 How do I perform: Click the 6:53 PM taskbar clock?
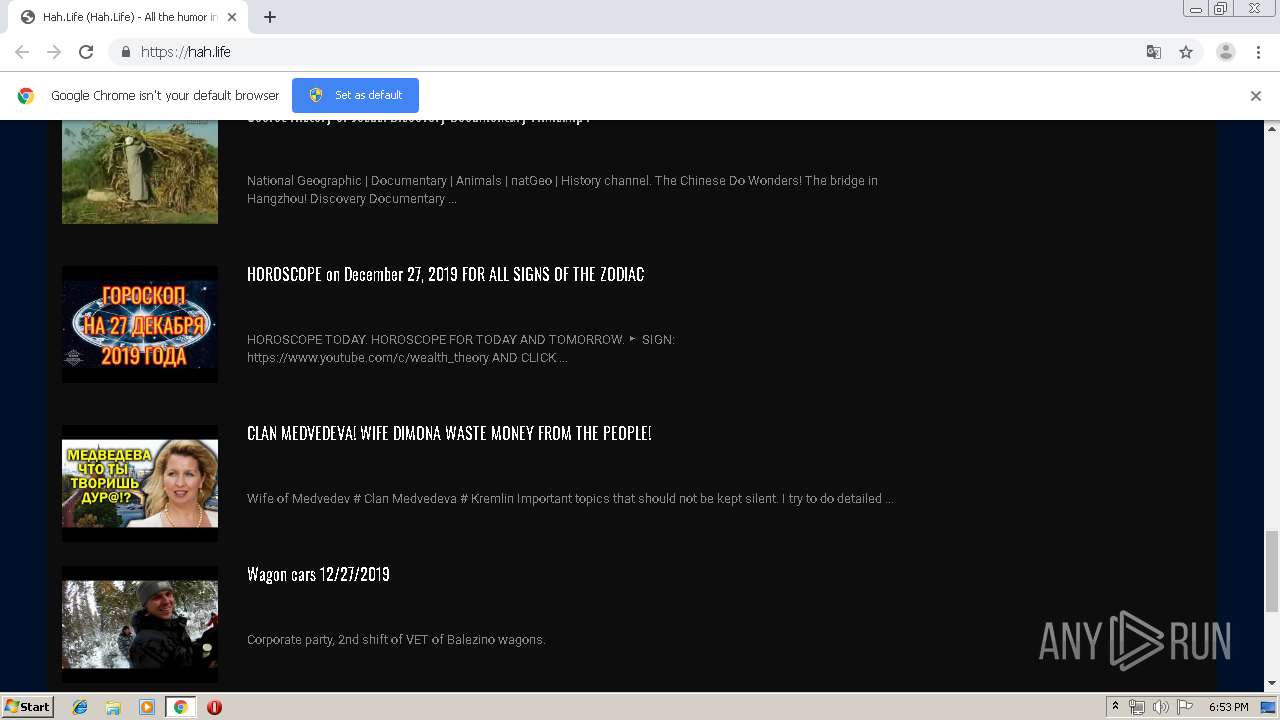tap(1228, 707)
